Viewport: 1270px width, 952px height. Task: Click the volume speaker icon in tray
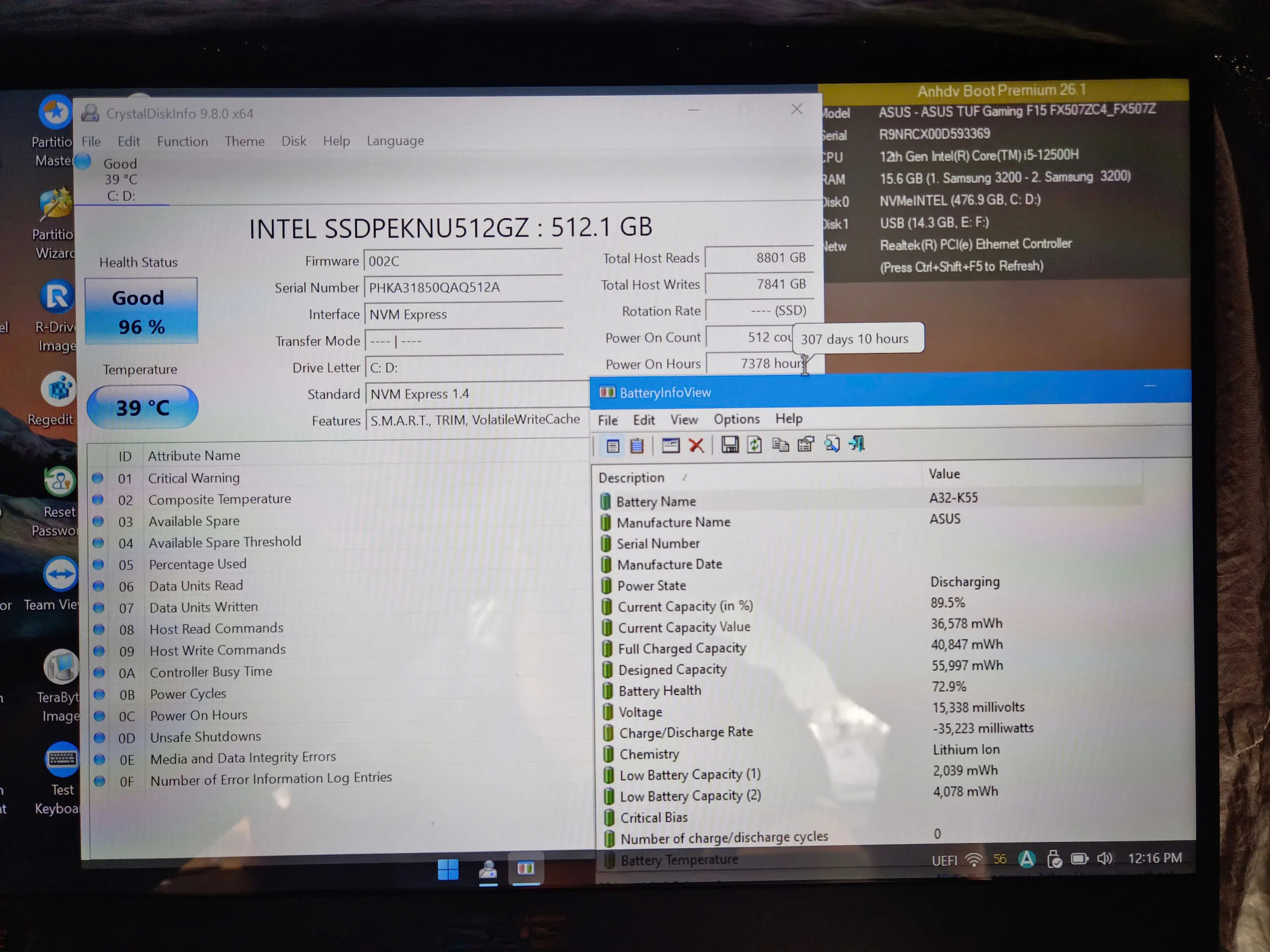pyautogui.click(x=1105, y=858)
